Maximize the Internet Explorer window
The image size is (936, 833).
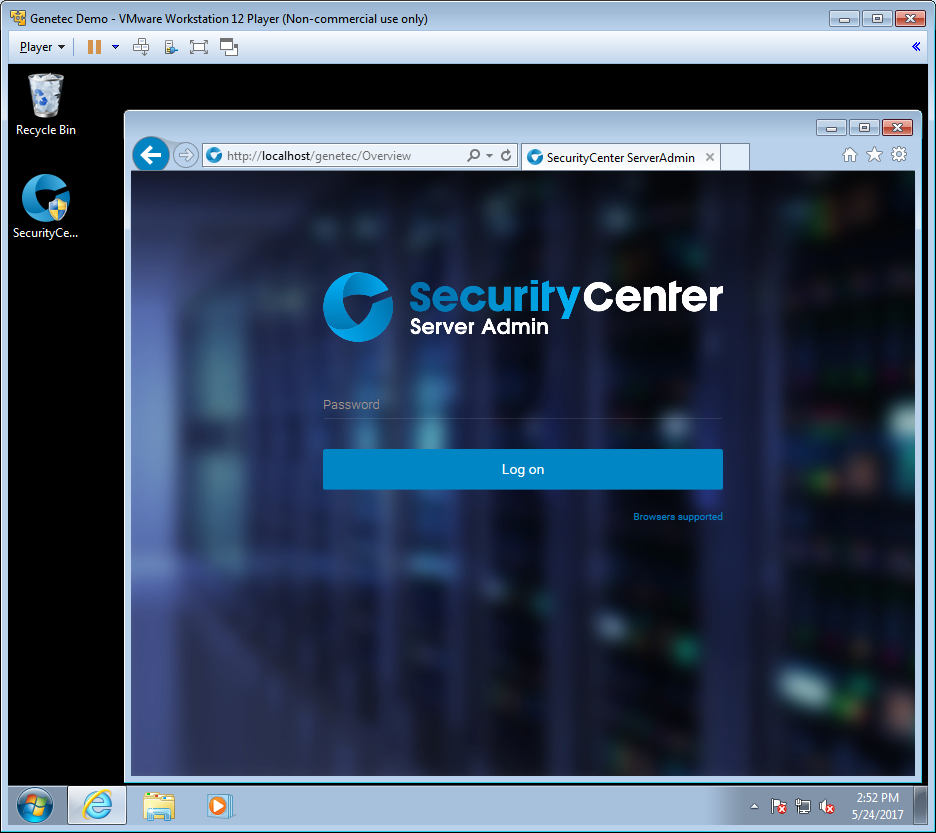click(x=864, y=127)
